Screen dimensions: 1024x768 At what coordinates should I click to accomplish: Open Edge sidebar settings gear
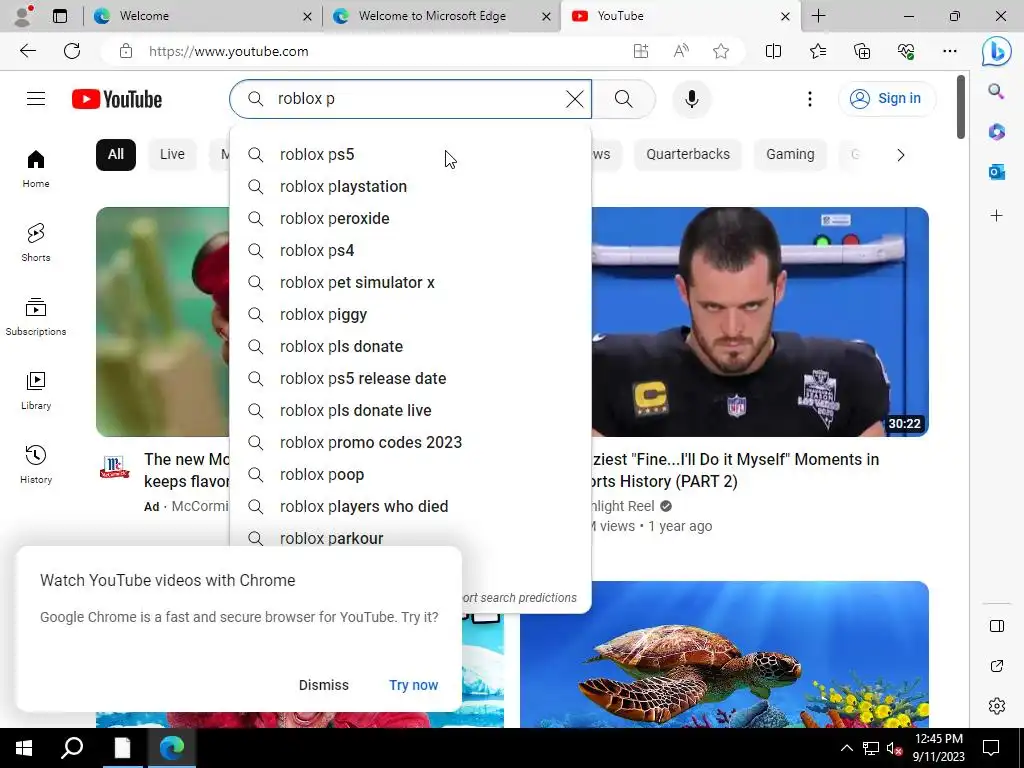(x=997, y=706)
